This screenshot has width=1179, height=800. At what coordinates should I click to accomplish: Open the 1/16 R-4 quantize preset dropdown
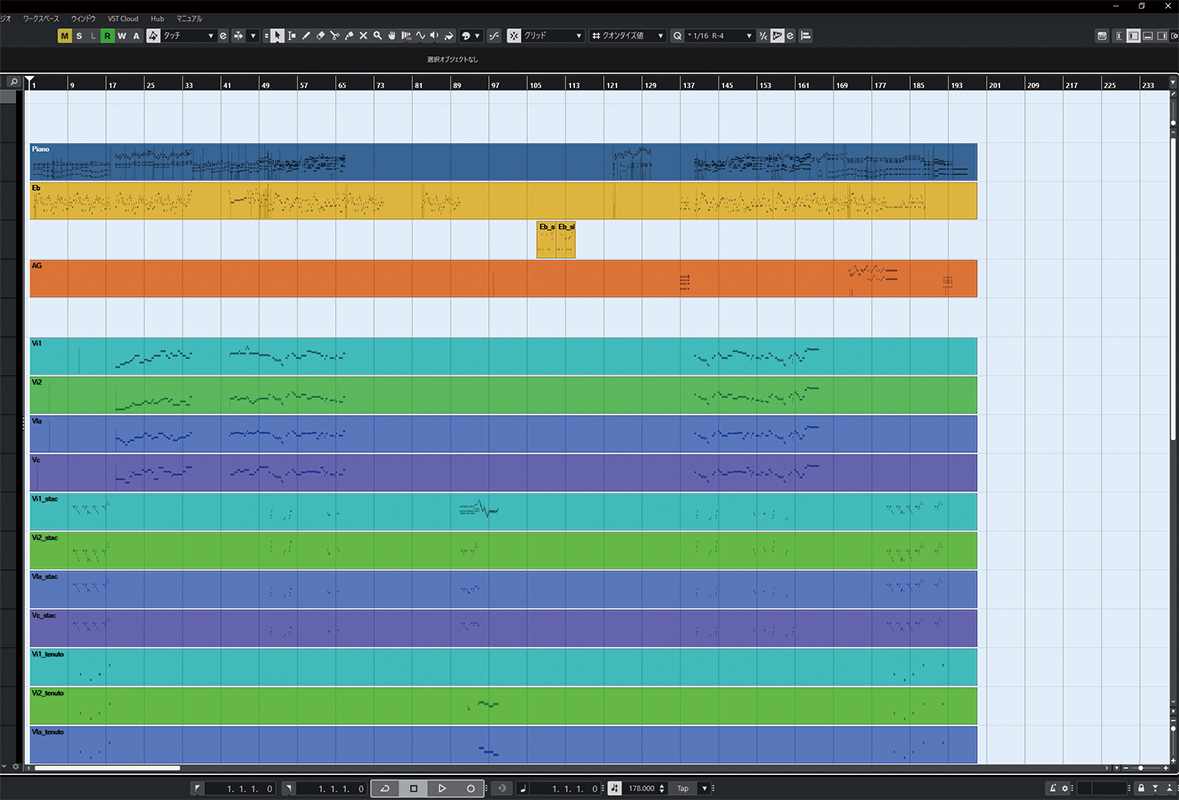point(720,36)
